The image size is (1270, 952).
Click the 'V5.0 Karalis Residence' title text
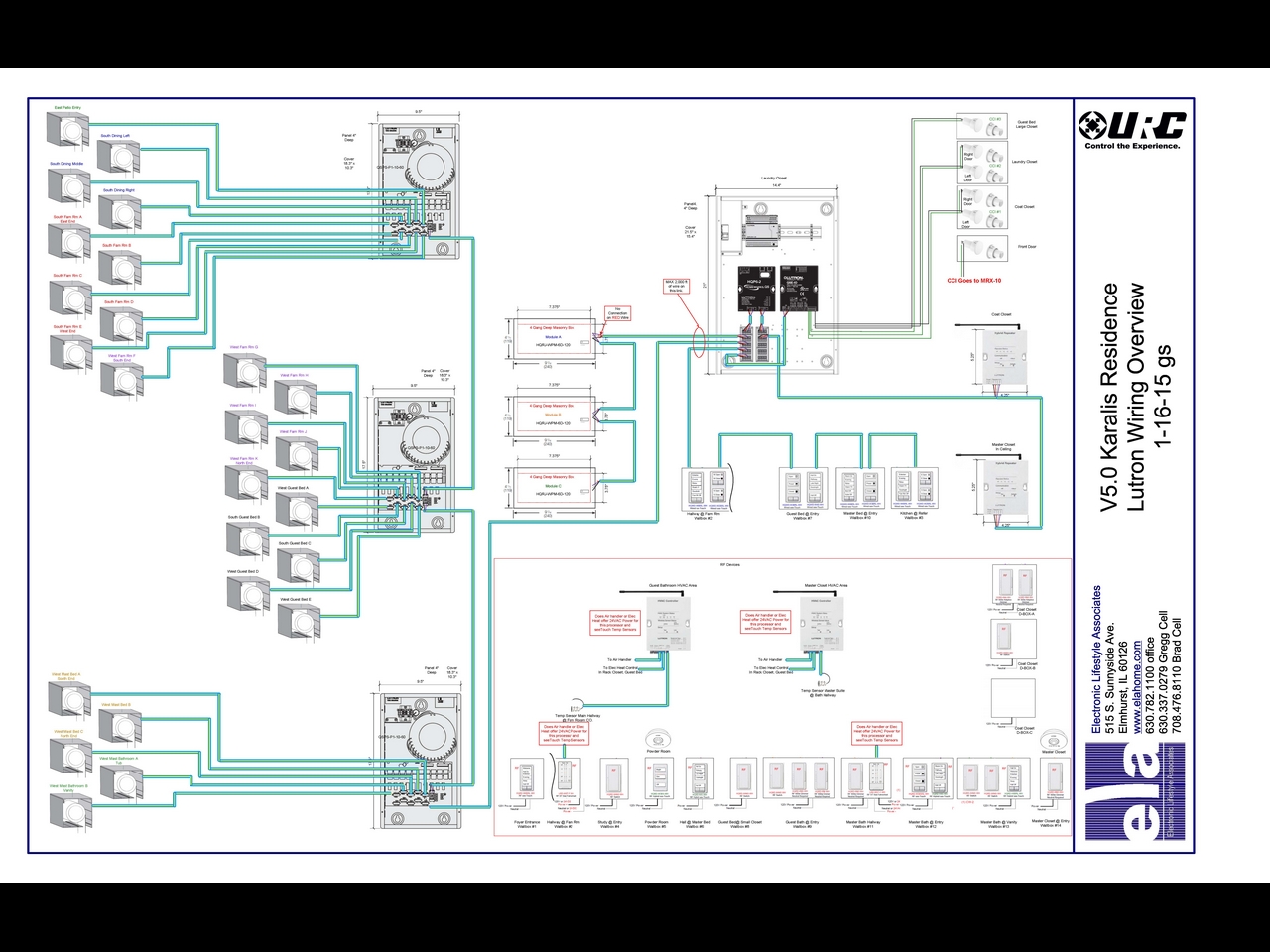click(1110, 399)
